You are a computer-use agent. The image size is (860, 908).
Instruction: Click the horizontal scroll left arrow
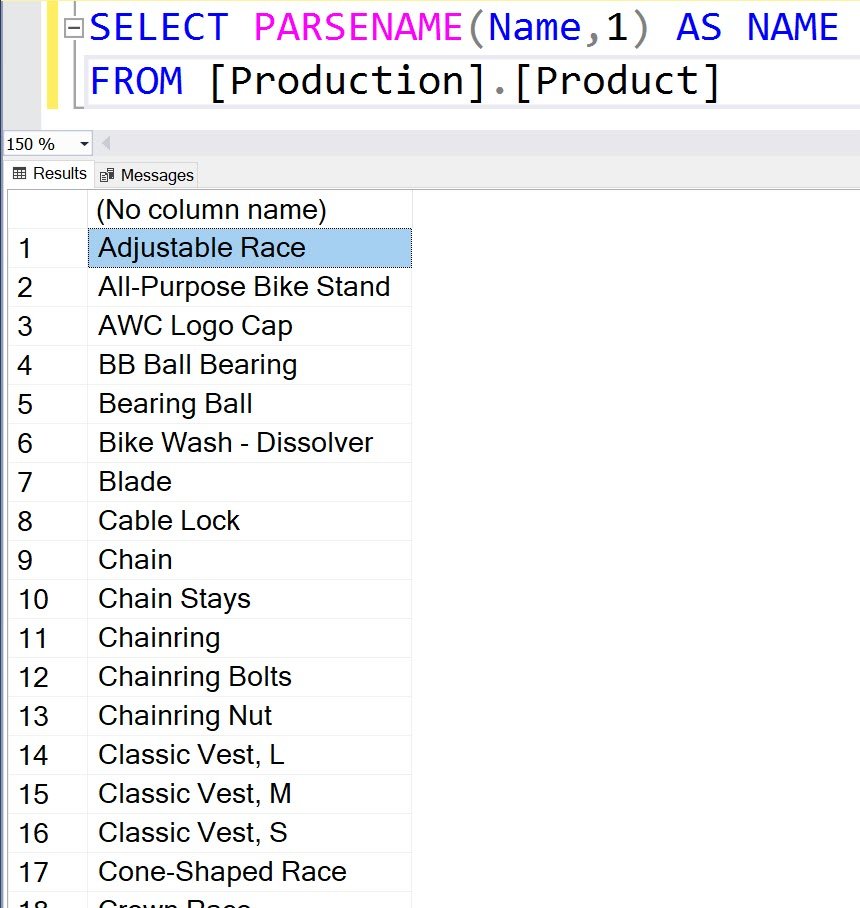pyautogui.click(x=106, y=143)
